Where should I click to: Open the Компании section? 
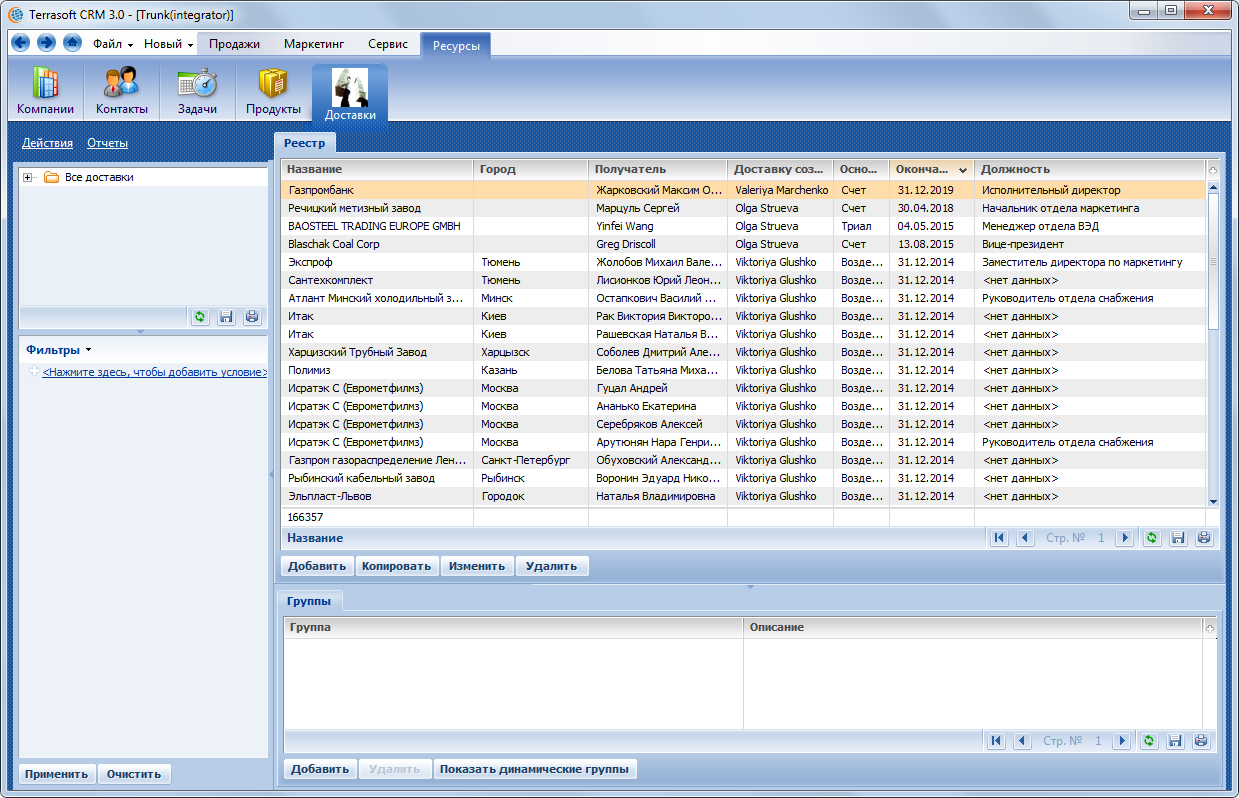point(46,92)
